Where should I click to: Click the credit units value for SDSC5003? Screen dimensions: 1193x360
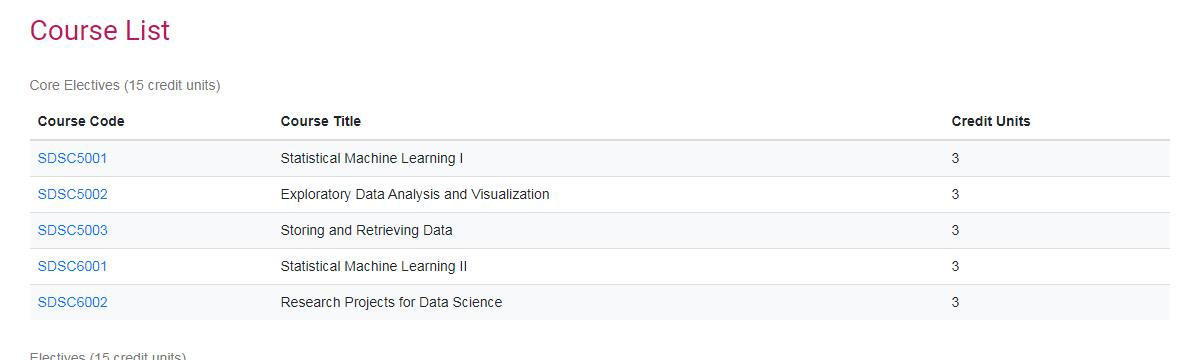point(955,230)
